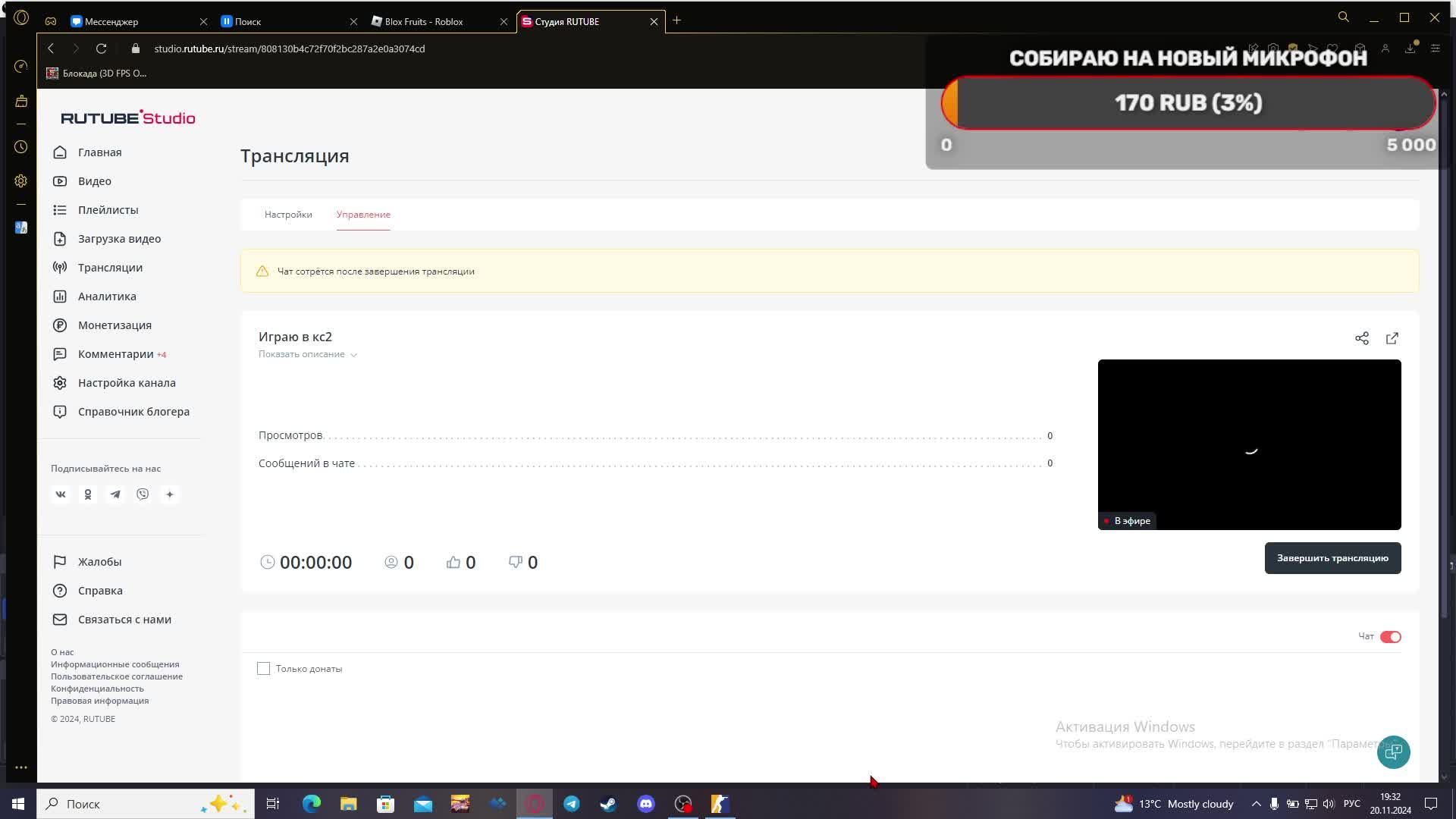The height and width of the screenshot is (819, 1456).
Task: Check the Только донаты checkbox
Action: click(263, 669)
